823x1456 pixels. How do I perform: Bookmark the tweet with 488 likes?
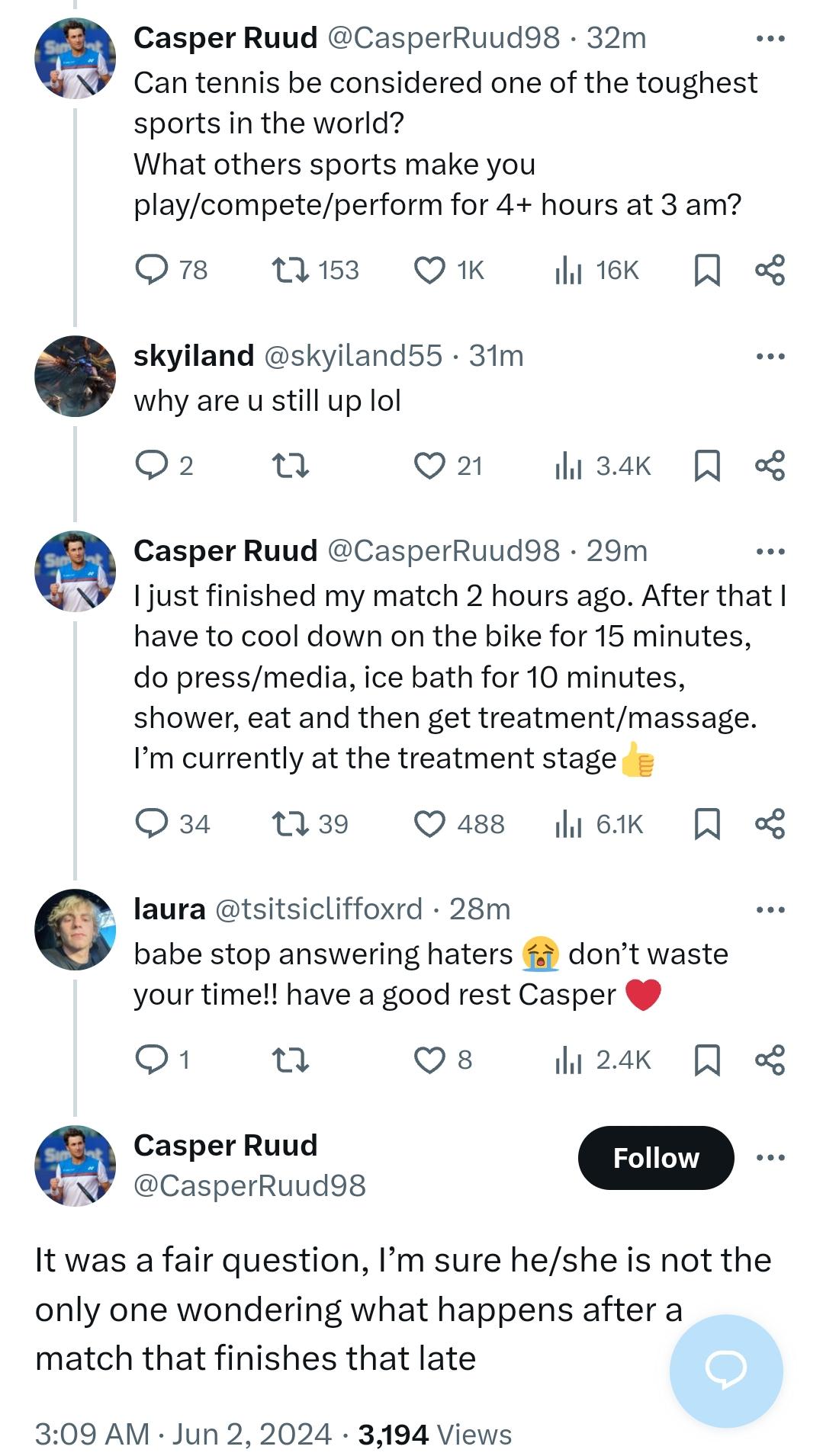pos(707,824)
